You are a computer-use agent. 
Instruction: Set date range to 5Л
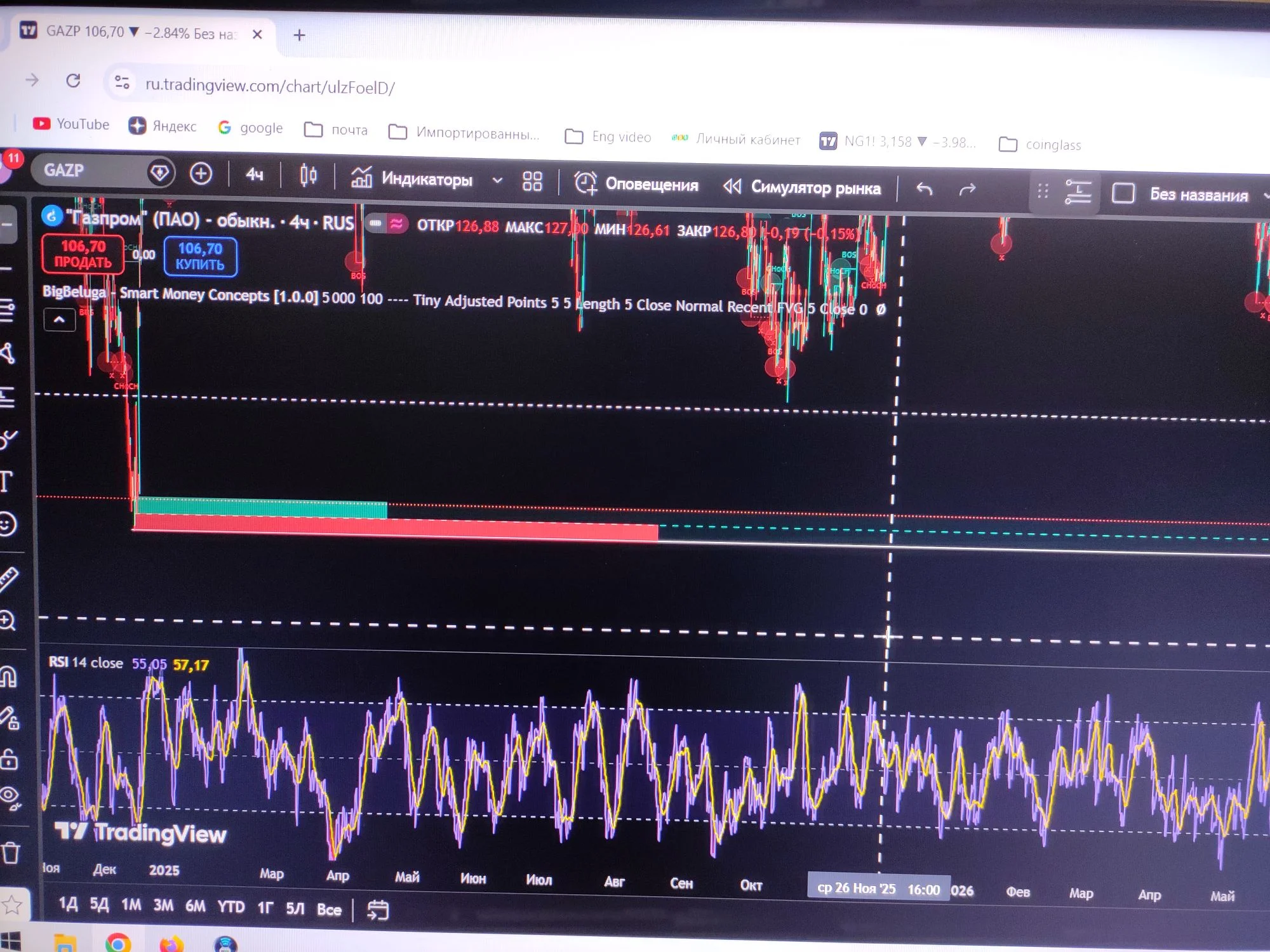coord(295,908)
